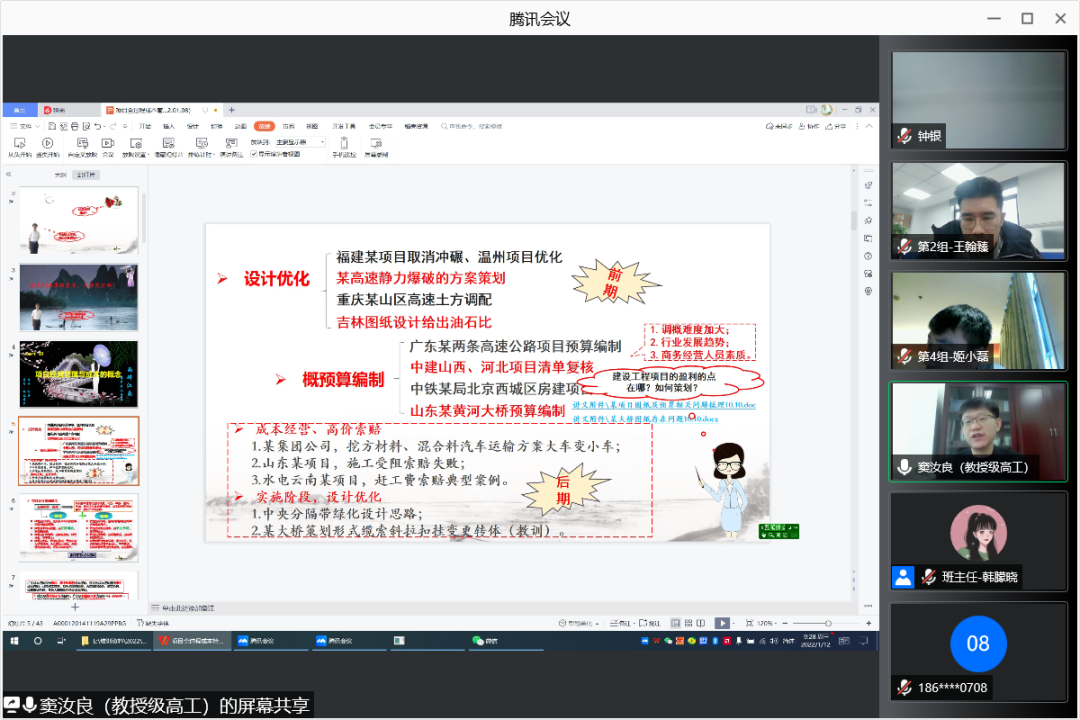Collapse the slide thumbnail panel with double chevron

pyautogui.click(x=9, y=174)
